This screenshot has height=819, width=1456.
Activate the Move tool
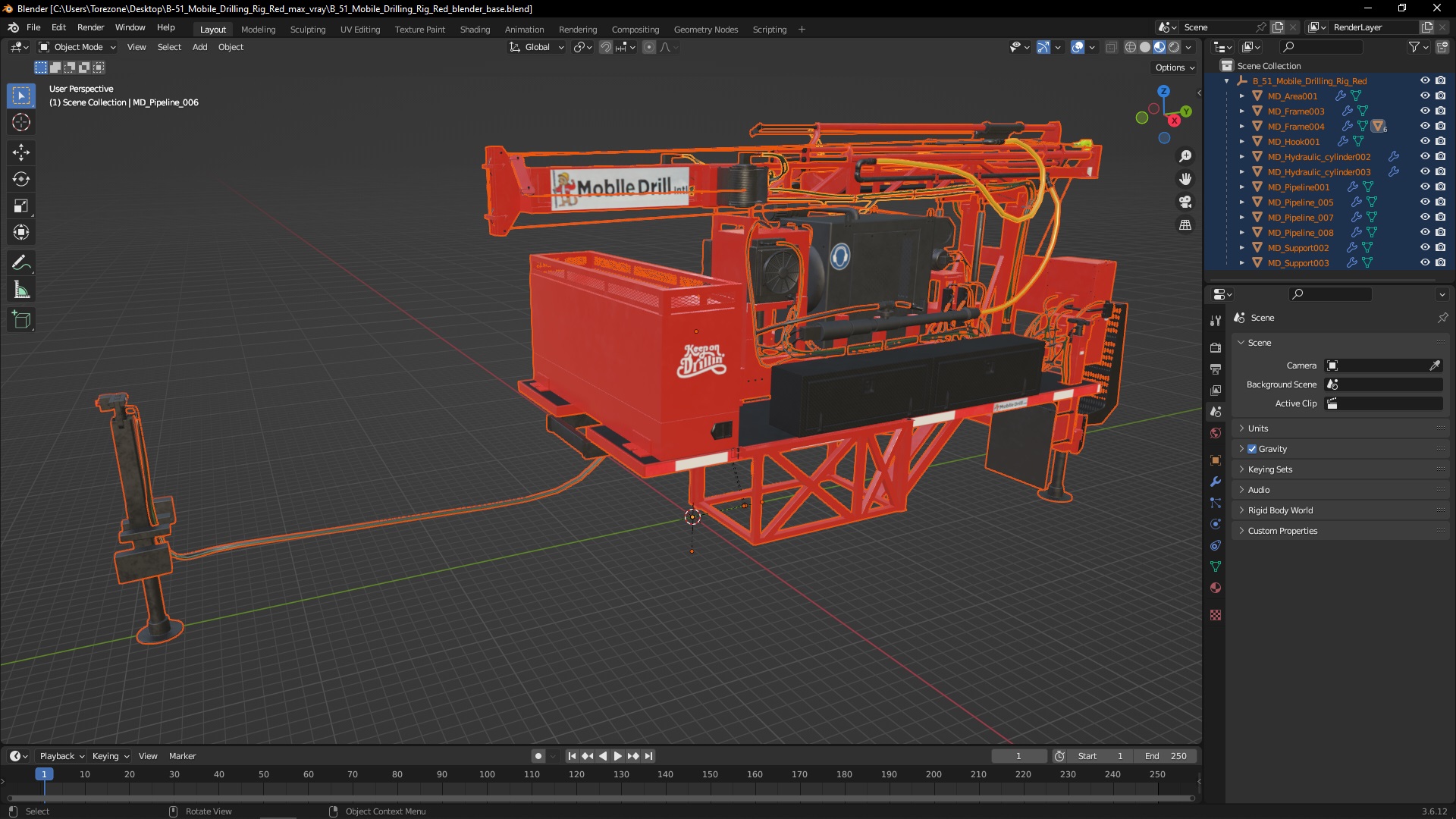[x=21, y=152]
